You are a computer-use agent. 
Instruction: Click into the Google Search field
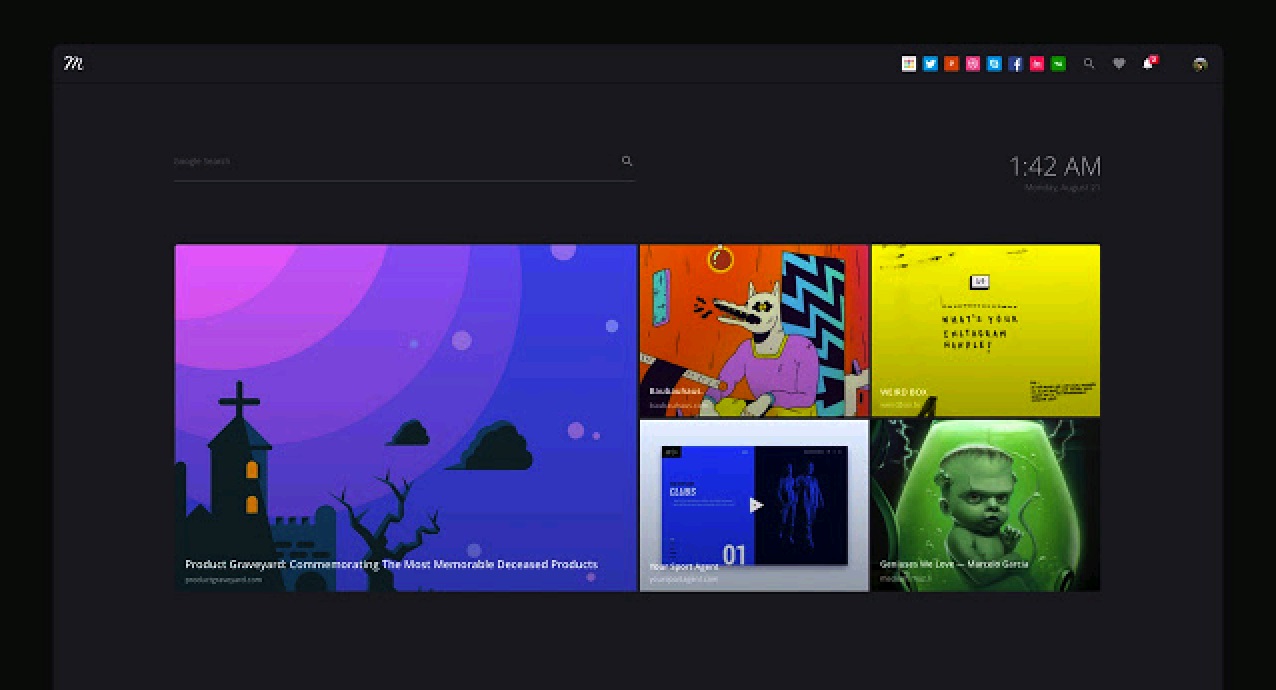point(390,161)
